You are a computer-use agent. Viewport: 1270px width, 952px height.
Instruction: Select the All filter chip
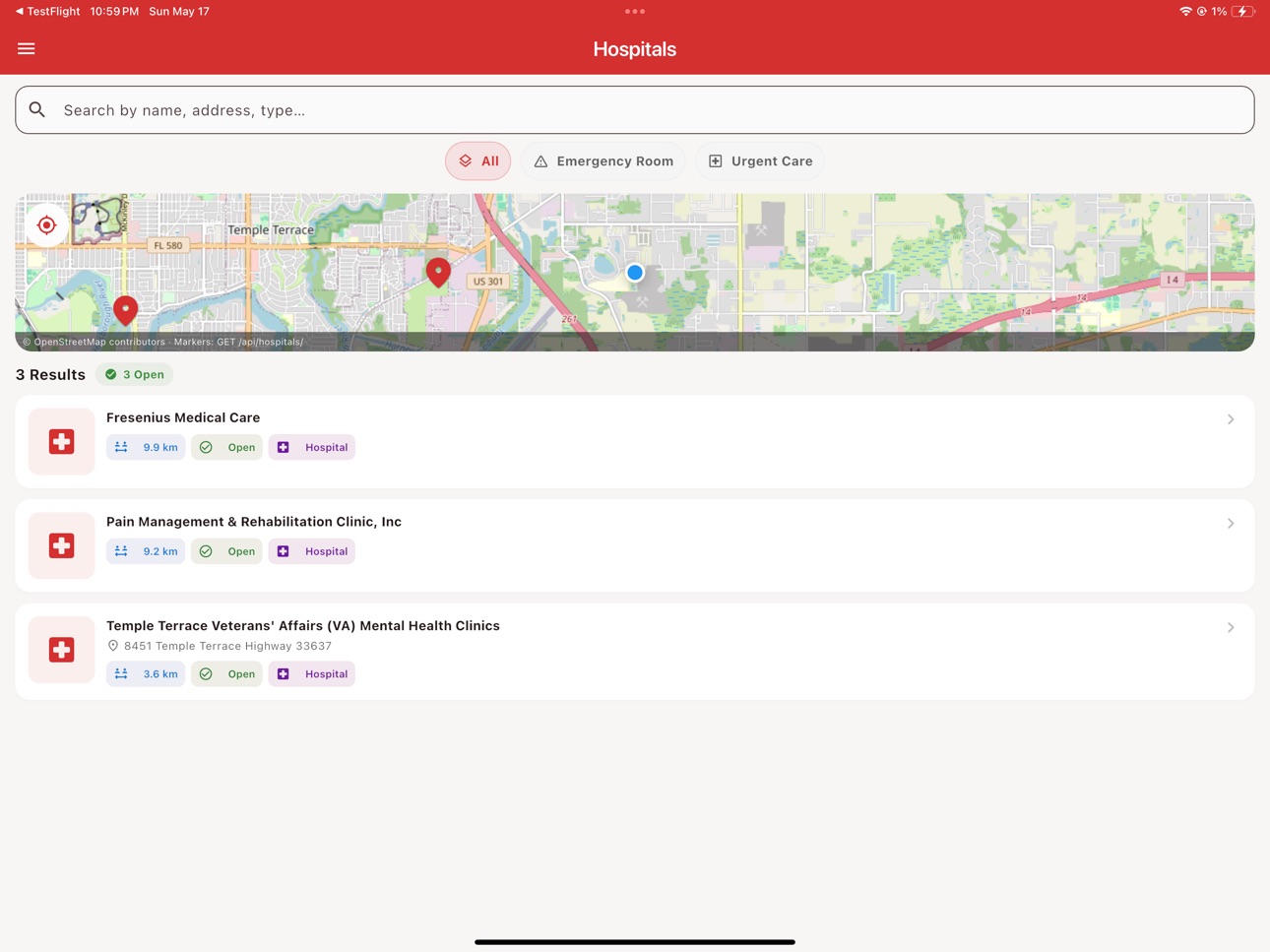pyautogui.click(x=478, y=160)
